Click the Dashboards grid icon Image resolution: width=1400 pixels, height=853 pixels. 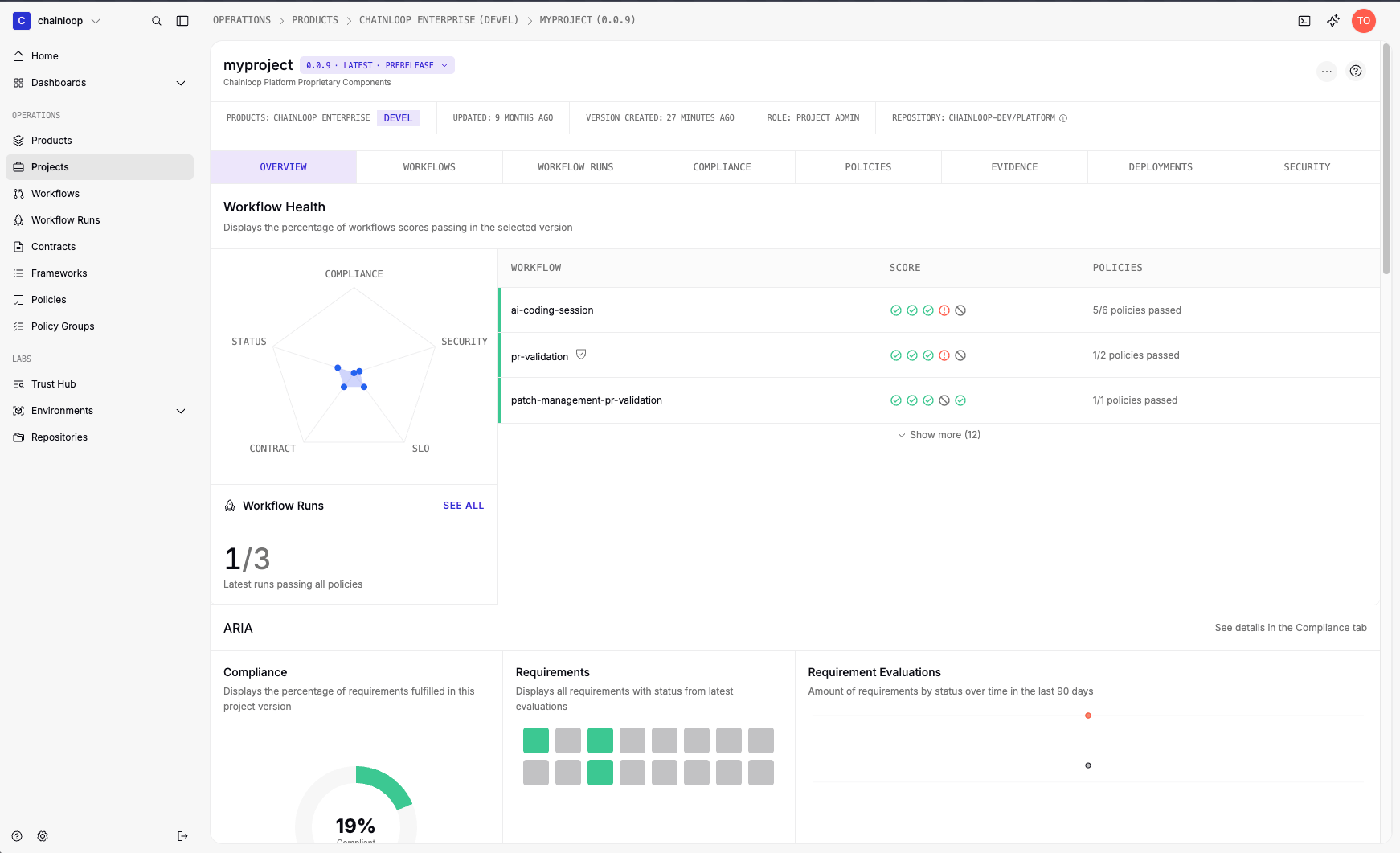(x=18, y=83)
